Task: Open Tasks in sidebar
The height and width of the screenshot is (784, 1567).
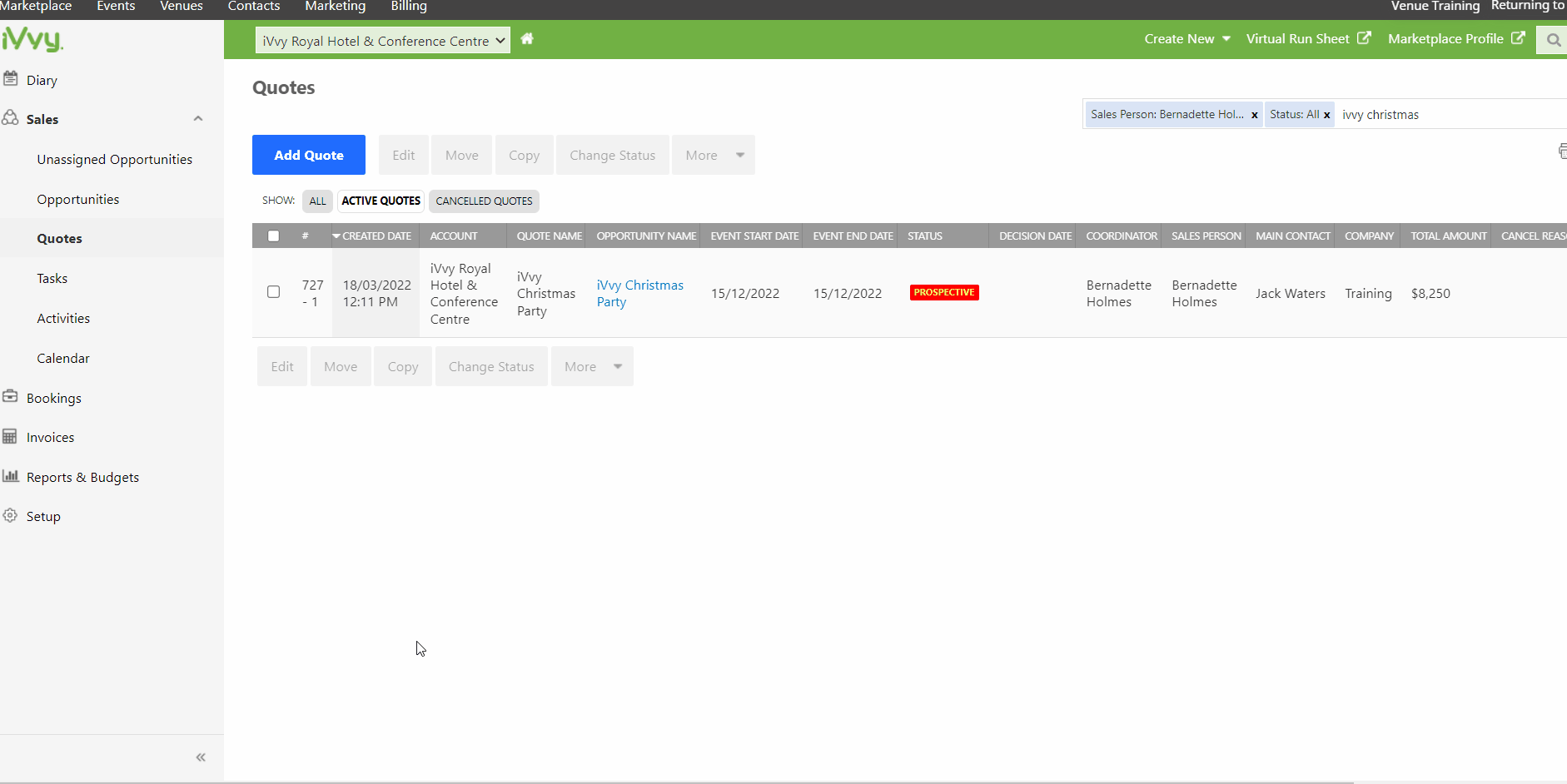Action: (52, 278)
